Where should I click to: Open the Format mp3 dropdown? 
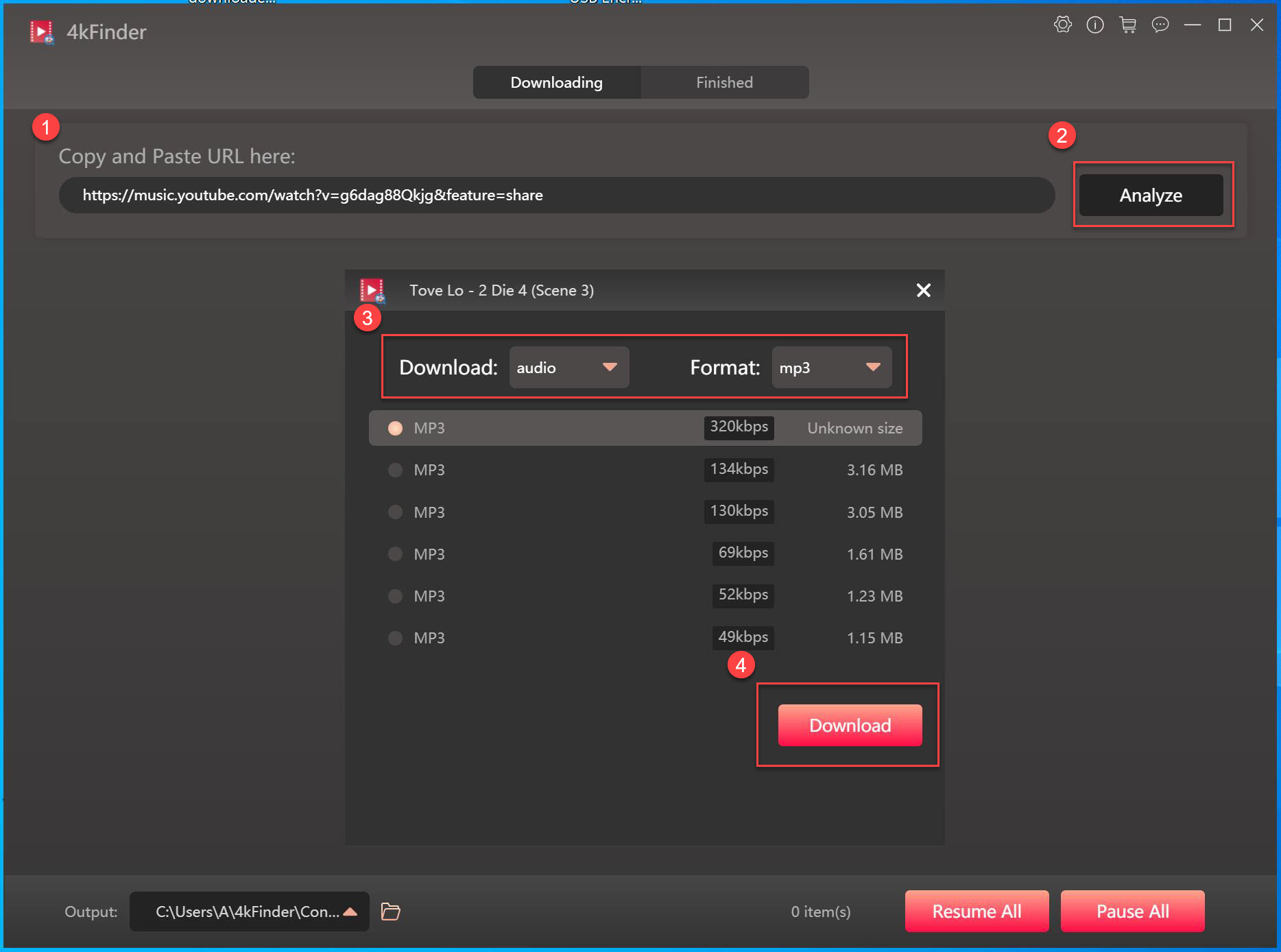(x=831, y=367)
